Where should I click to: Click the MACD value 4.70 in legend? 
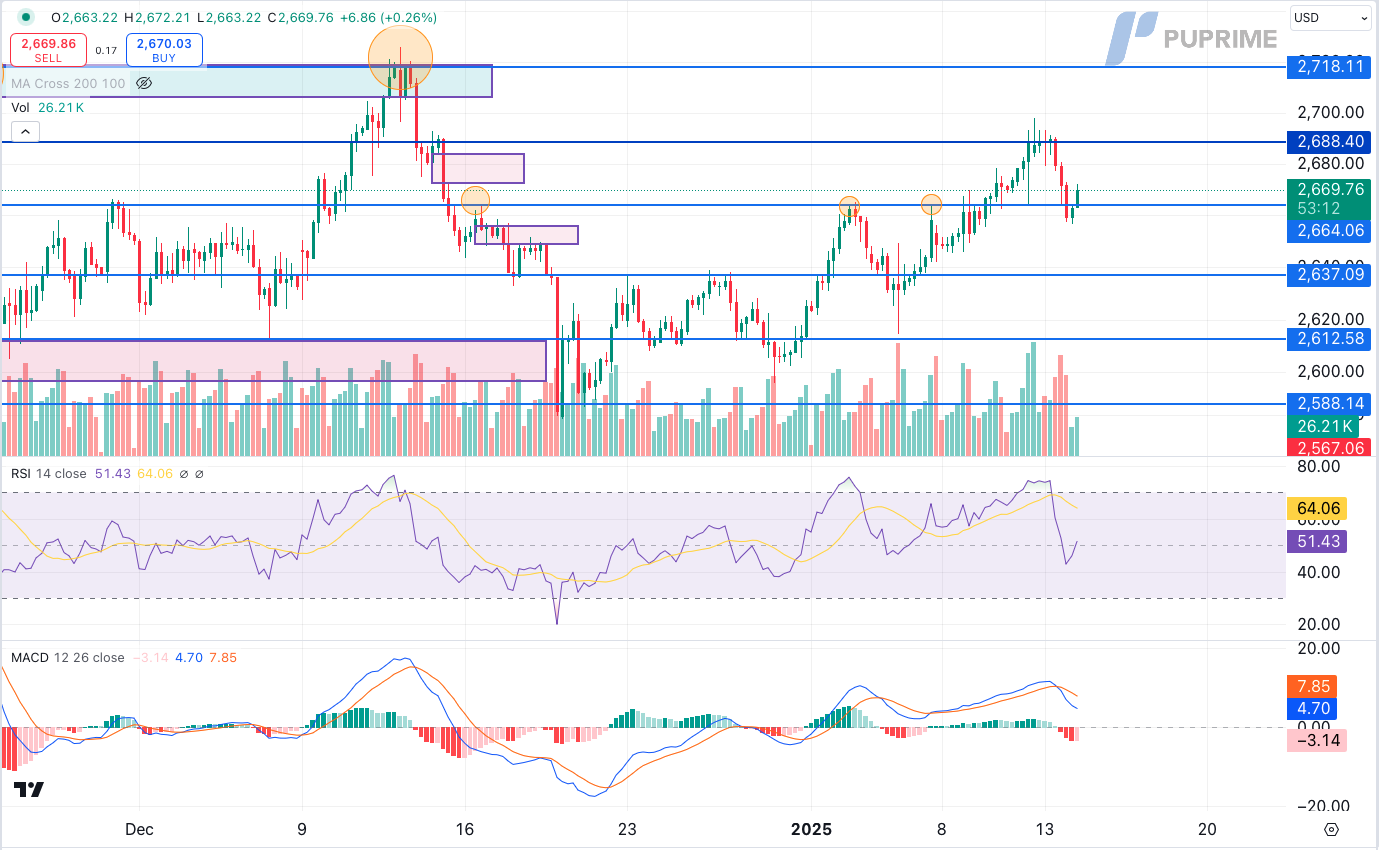coord(188,658)
